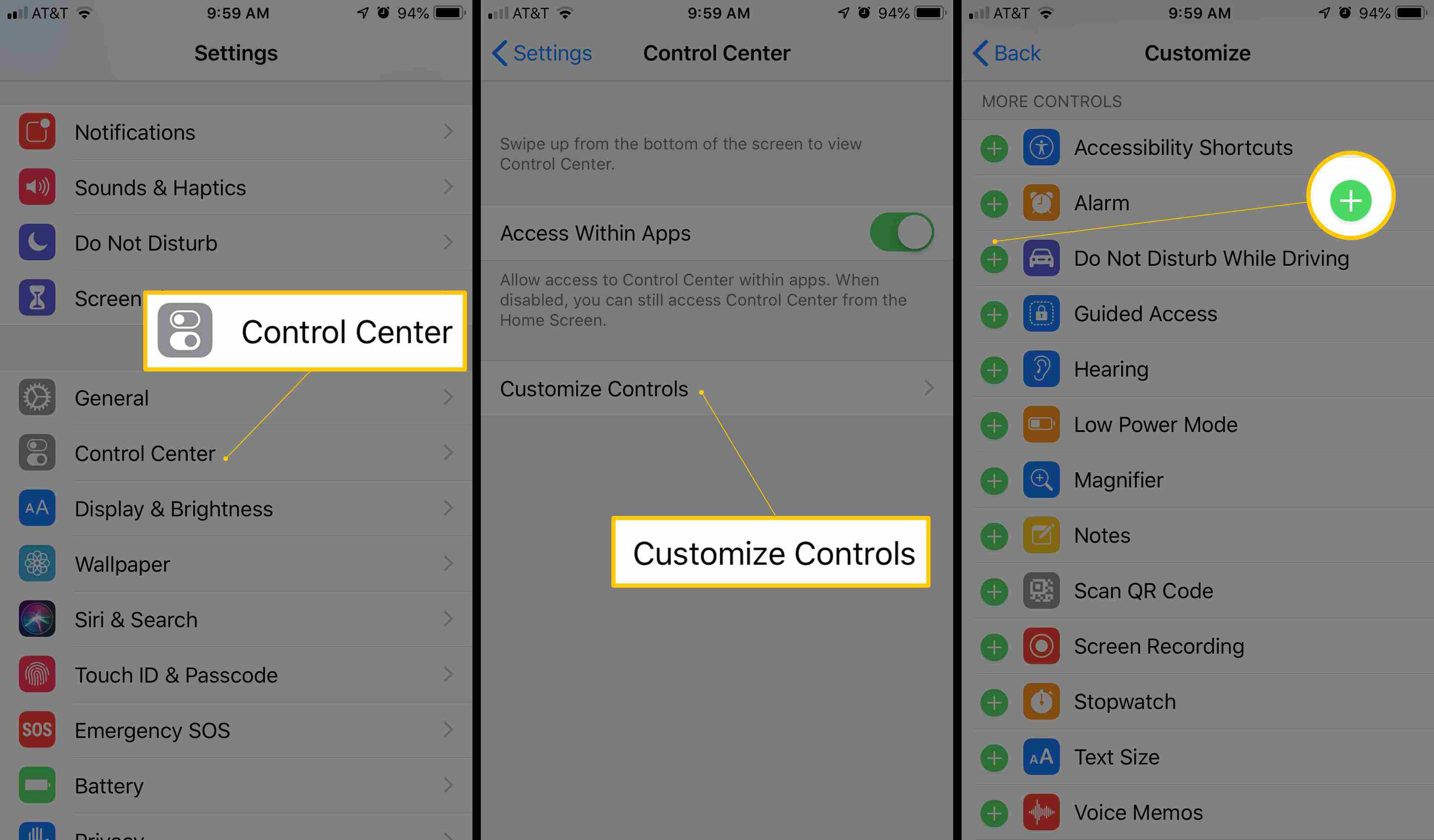Tap the Alarm add icon
The width and height of the screenshot is (1434, 840).
[x=994, y=201]
